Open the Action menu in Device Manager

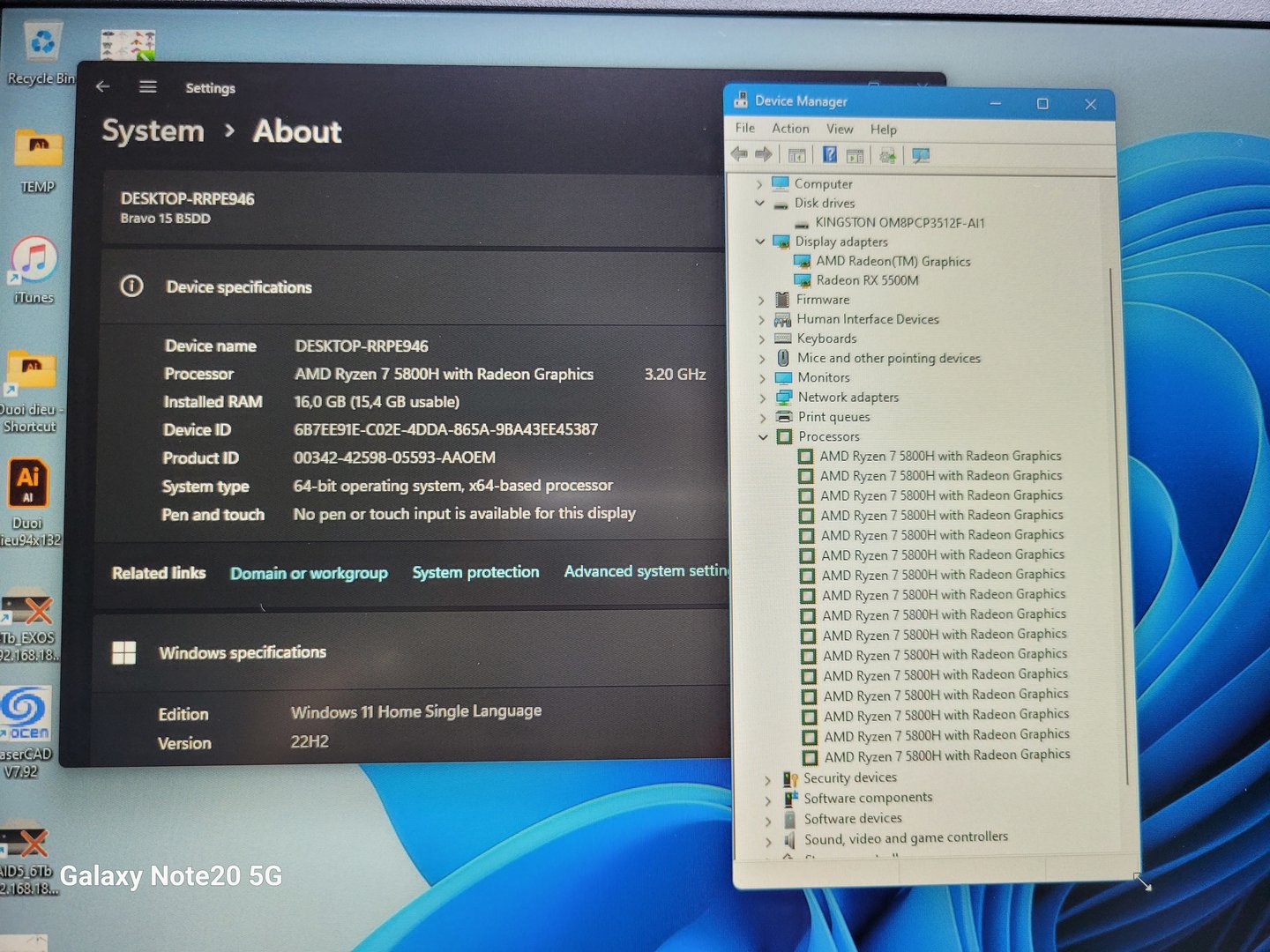790,129
